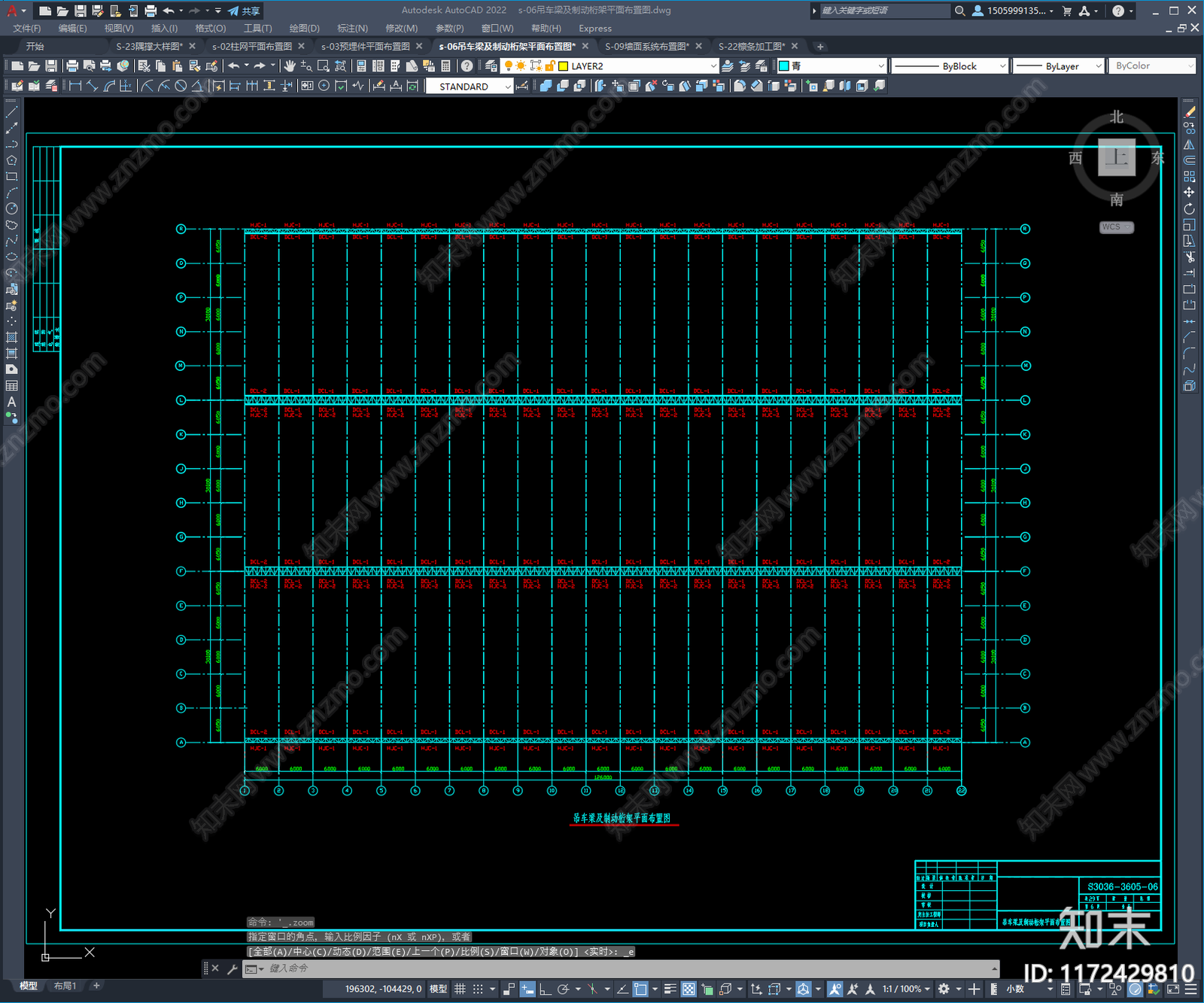Image resolution: width=1204 pixels, height=1003 pixels.
Task: Toggle polar tracking in status bar
Action: [x=563, y=989]
